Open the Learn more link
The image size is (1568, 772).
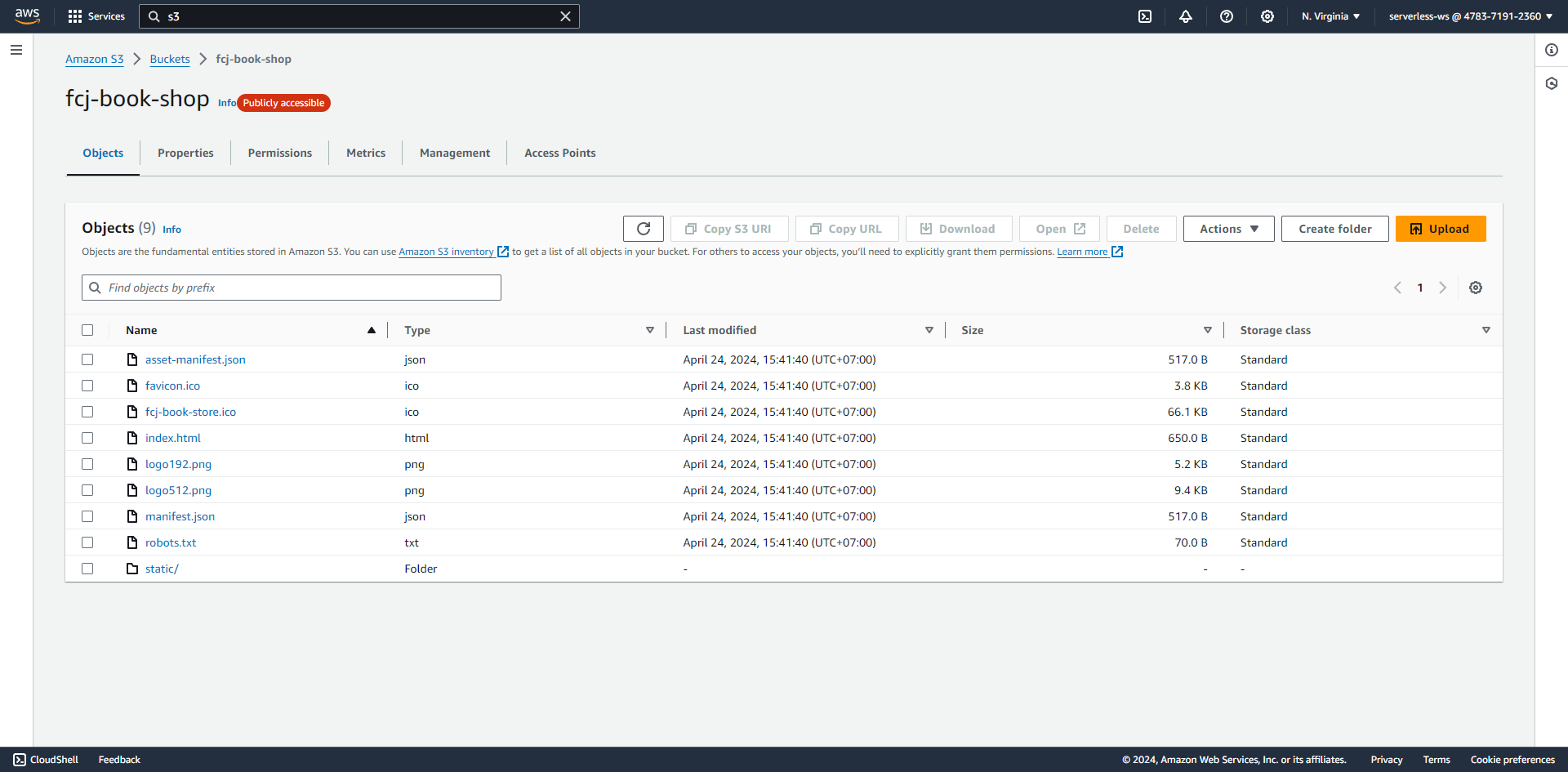click(1089, 252)
